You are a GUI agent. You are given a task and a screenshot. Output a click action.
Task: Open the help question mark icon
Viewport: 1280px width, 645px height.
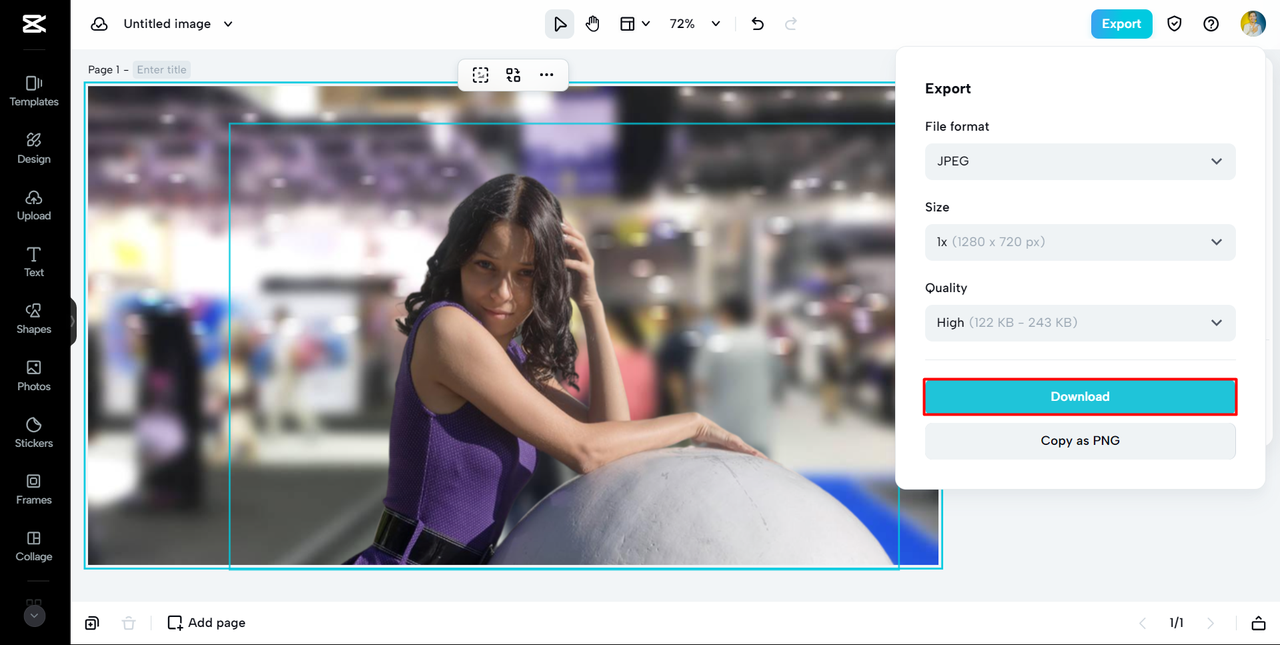click(1211, 24)
